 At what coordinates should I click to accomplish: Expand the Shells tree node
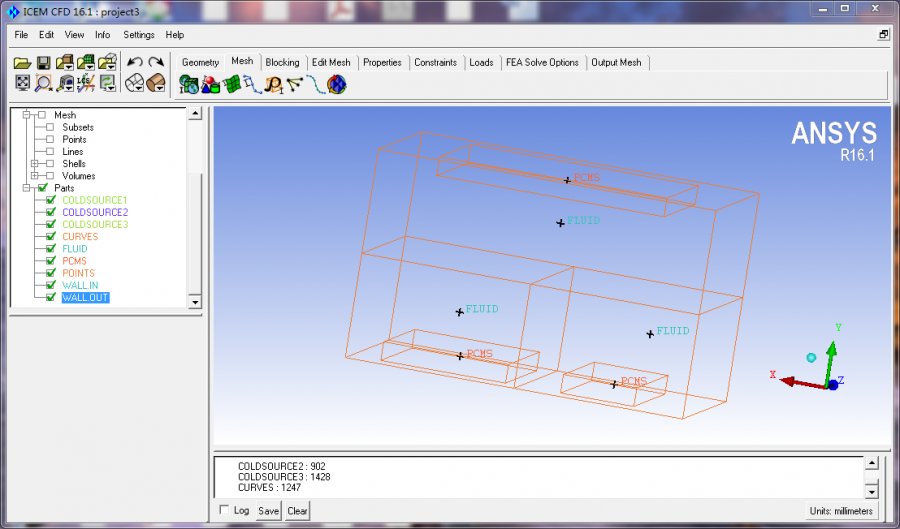click(x=35, y=164)
